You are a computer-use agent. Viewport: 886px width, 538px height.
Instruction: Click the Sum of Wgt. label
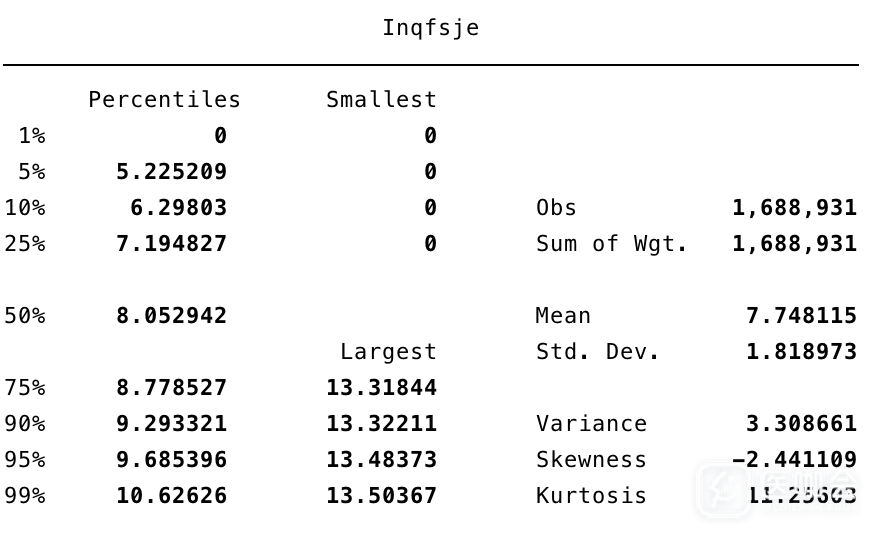[x=611, y=244]
